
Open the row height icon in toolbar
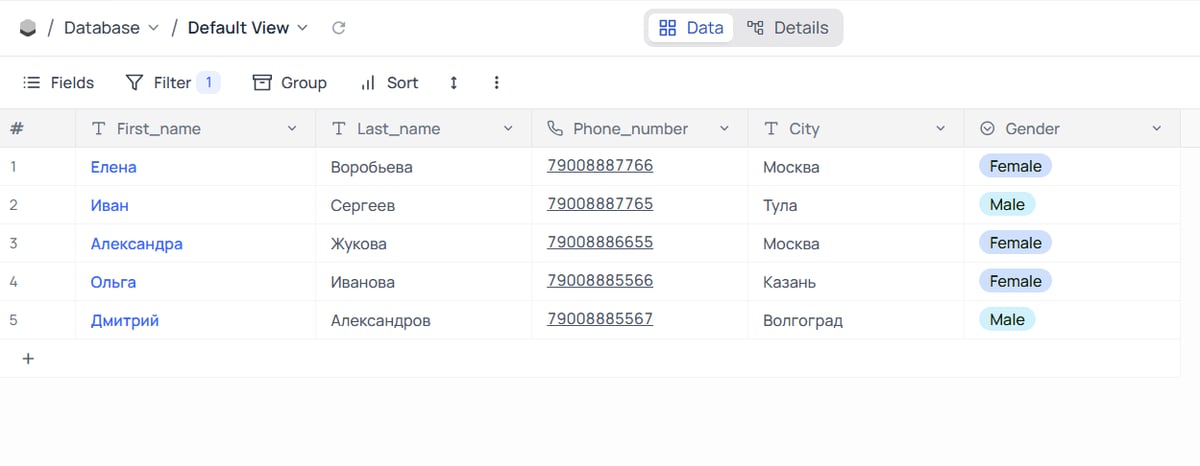454,83
